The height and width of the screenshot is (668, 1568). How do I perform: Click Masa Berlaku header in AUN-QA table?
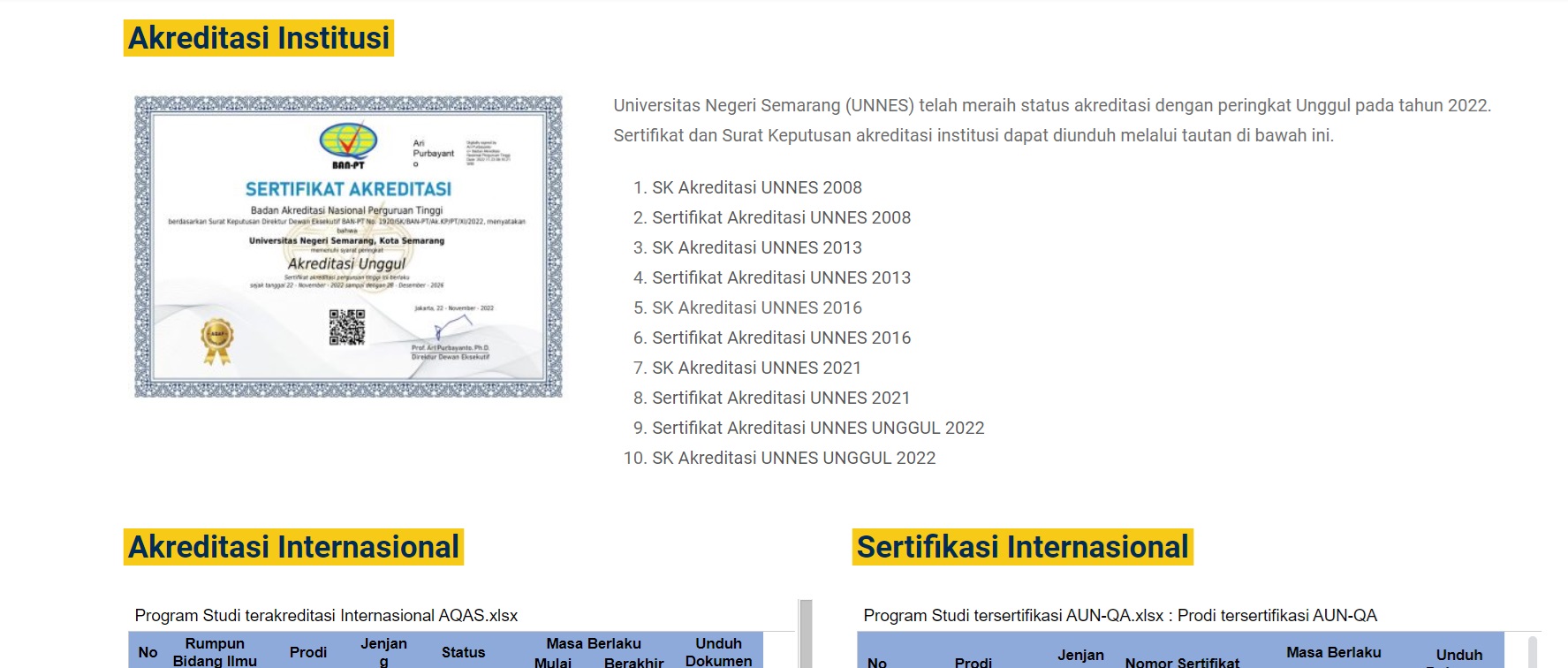tap(1333, 652)
